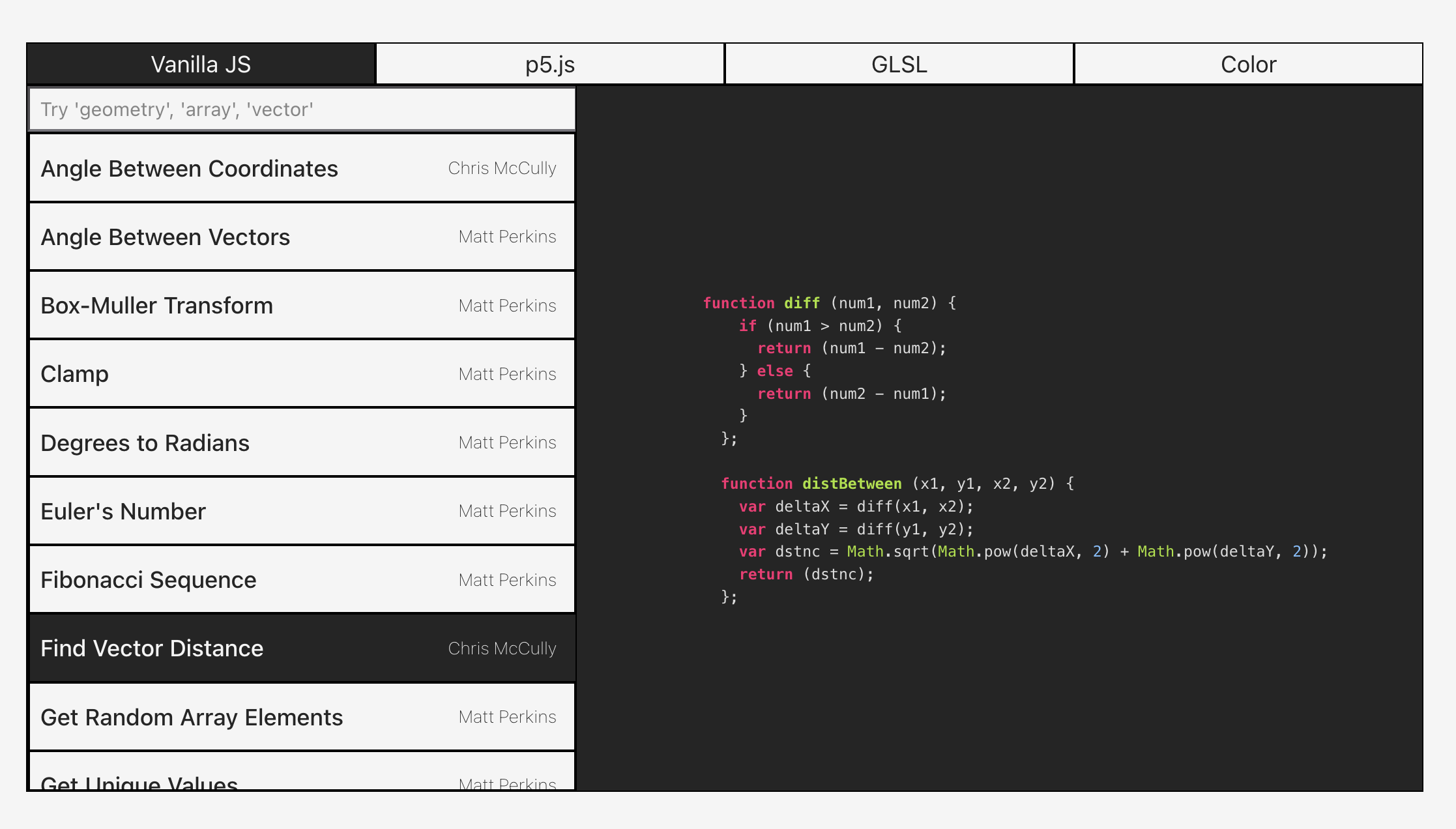The width and height of the screenshot is (1456, 829).
Task: Select Euler's Number entry
Action: coord(302,512)
